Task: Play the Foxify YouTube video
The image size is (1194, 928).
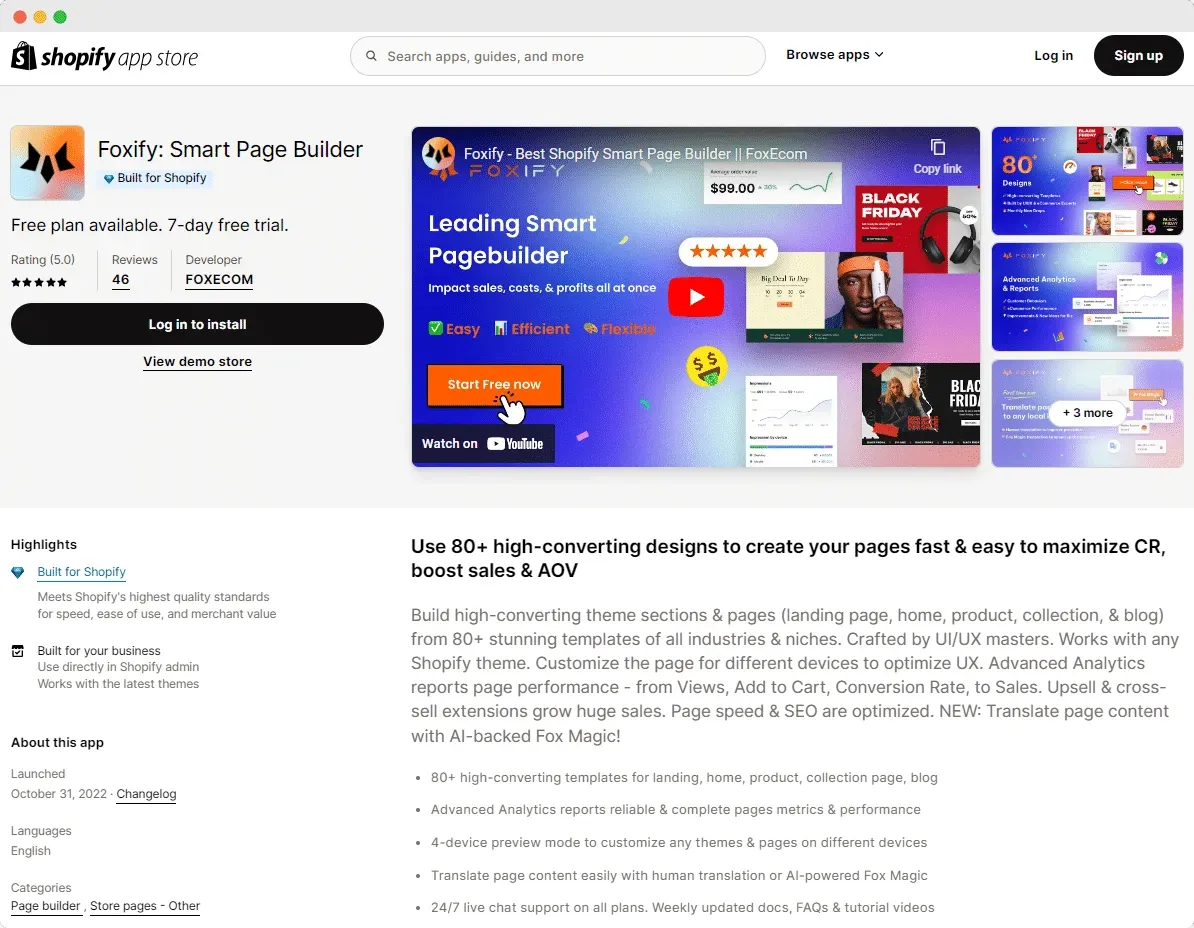Action: click(696, 297)
